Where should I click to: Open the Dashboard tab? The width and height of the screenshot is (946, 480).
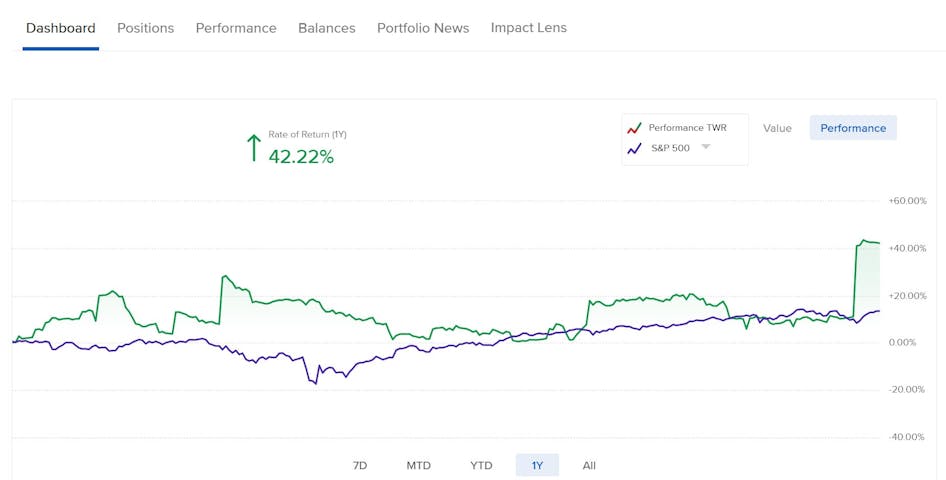pyautogui.click(x=61, y=28)
